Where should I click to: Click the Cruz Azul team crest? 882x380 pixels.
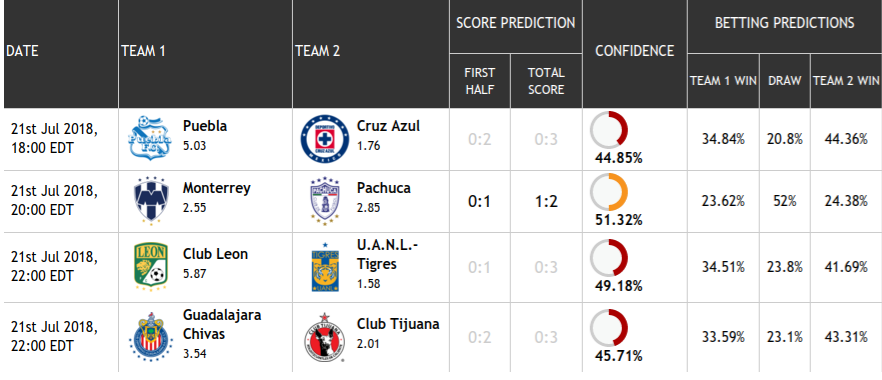(x=324, y=139)
